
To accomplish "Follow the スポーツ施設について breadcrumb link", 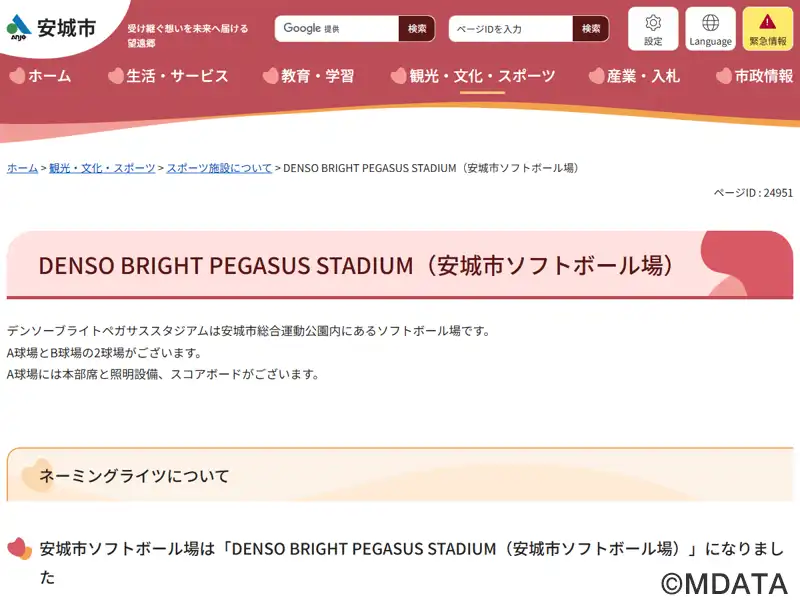I will pos(219,168).
